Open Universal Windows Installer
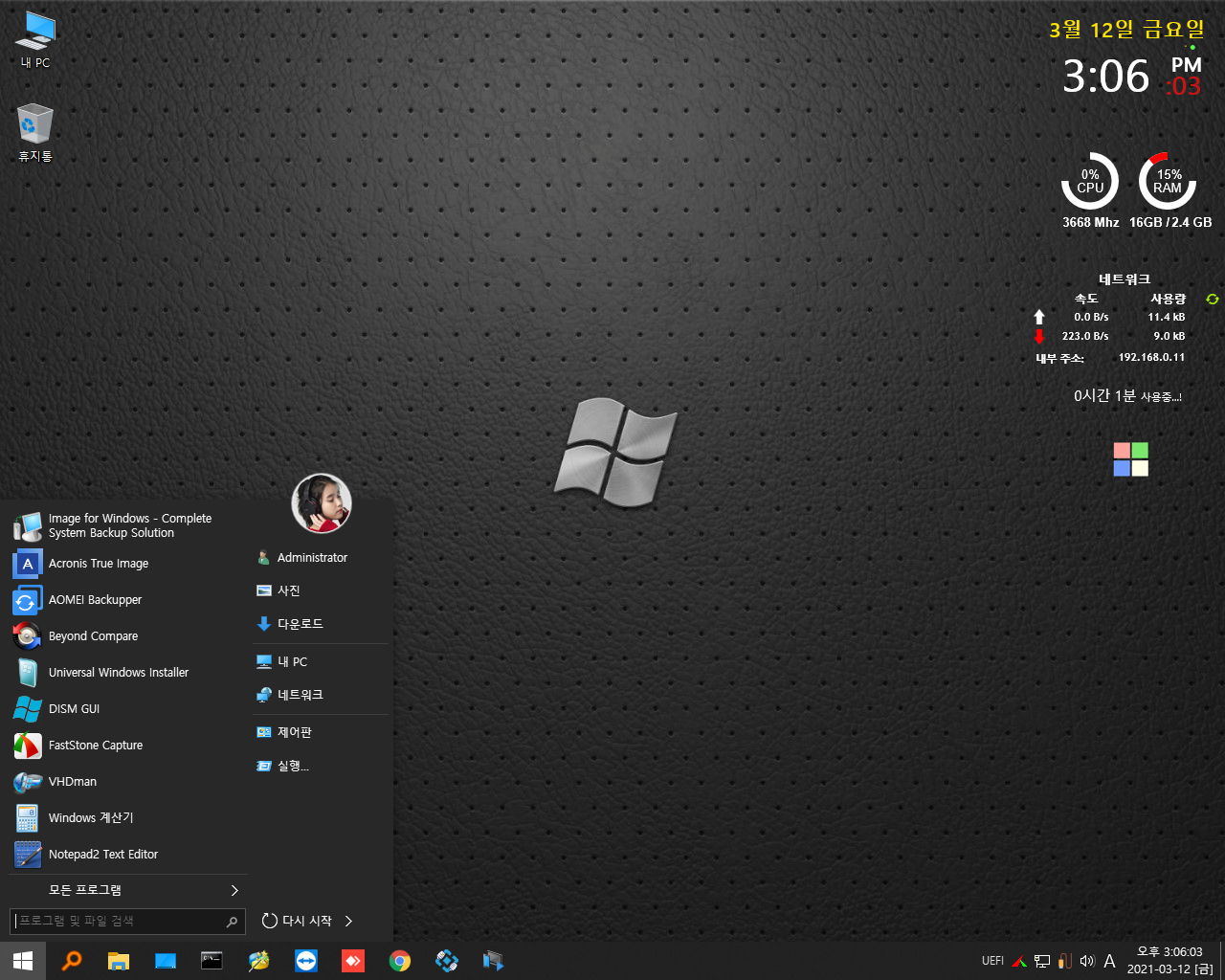The height and width of the screenshot is (980, 1225). click(x=127, y=673)
